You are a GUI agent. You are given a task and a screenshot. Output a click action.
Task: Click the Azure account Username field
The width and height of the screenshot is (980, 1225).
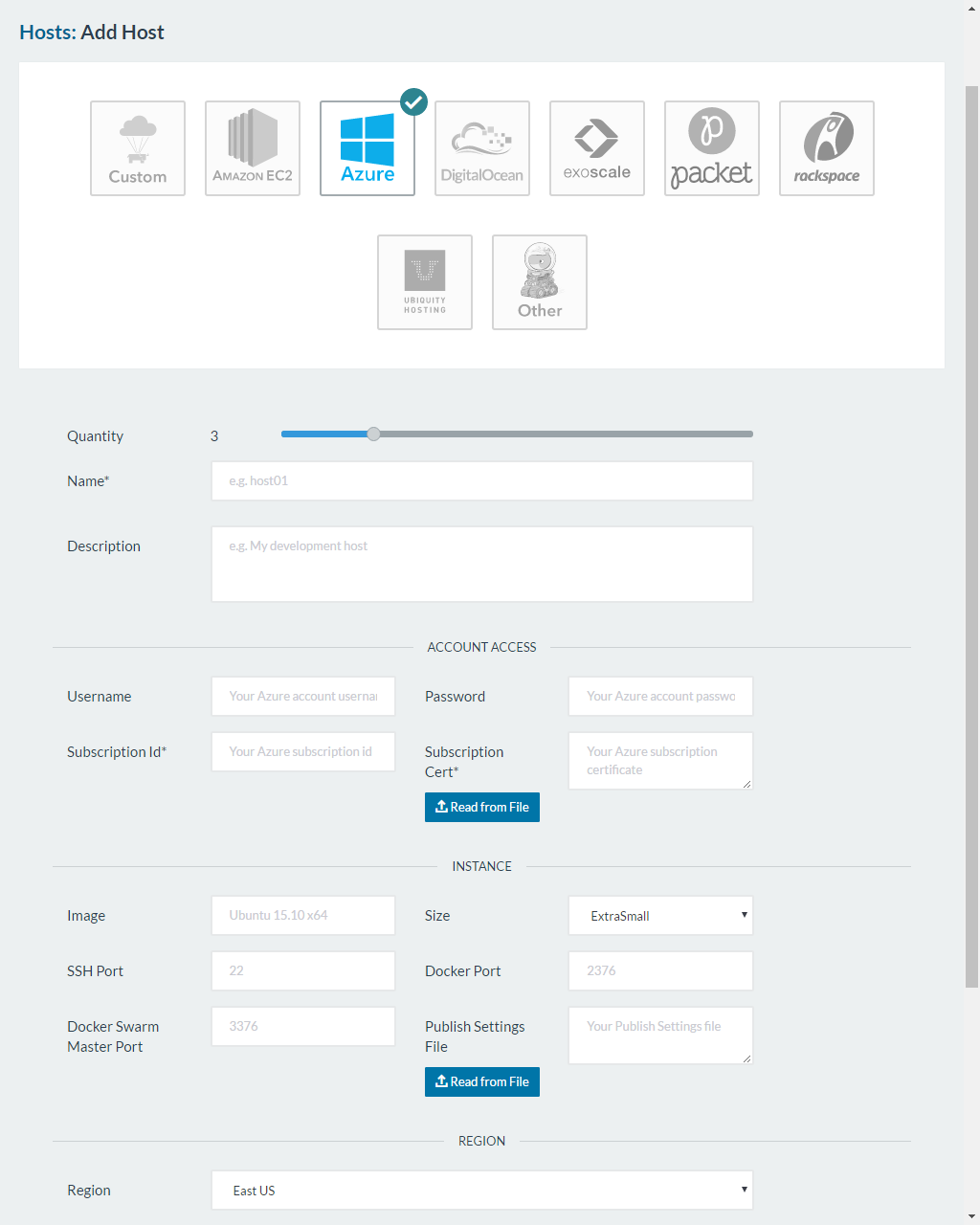pyautogui.click(x=302, y=696)
